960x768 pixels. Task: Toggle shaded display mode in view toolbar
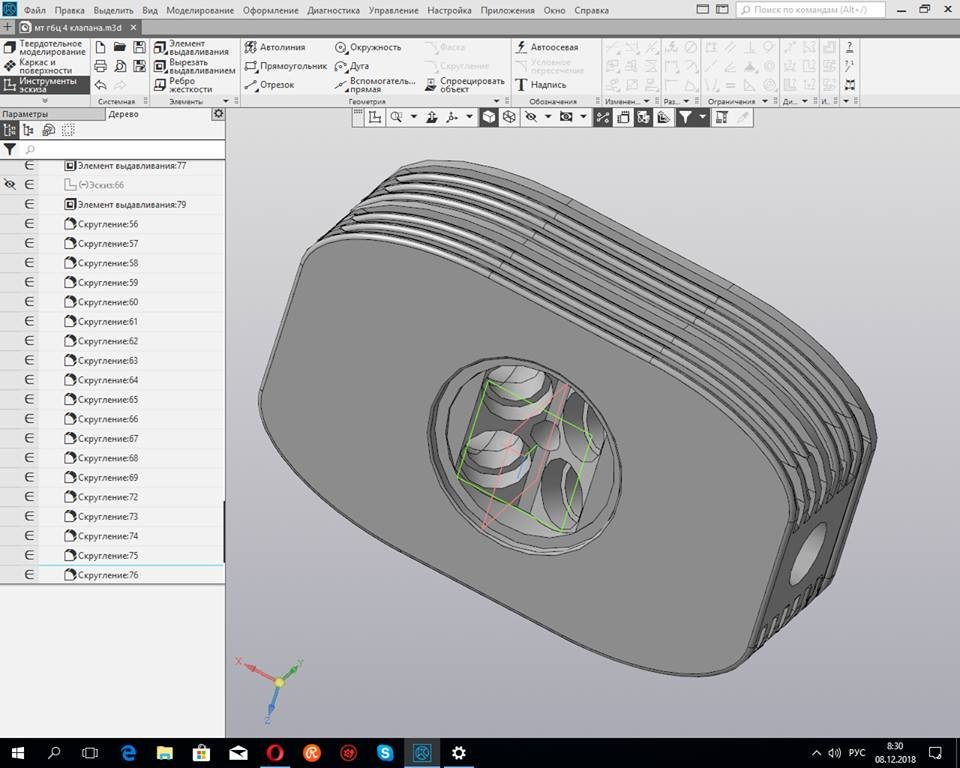(x=488, y=117)
